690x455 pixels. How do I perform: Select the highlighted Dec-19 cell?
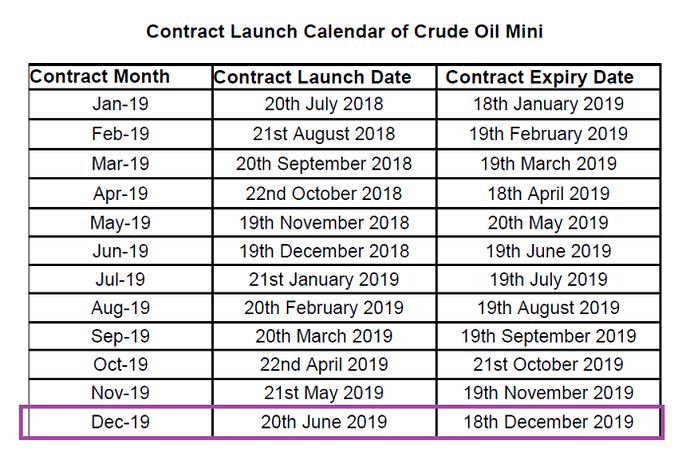[120, 422]
